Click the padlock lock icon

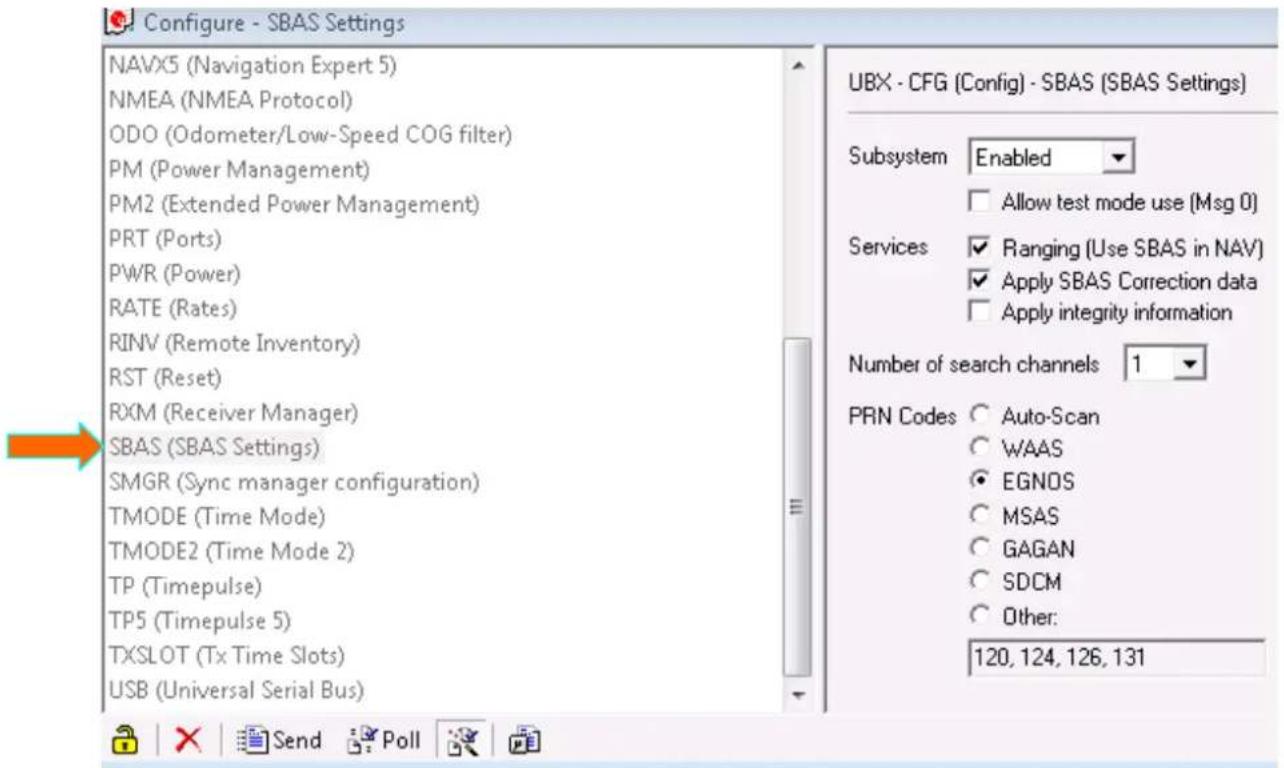[x=125, y=740]
